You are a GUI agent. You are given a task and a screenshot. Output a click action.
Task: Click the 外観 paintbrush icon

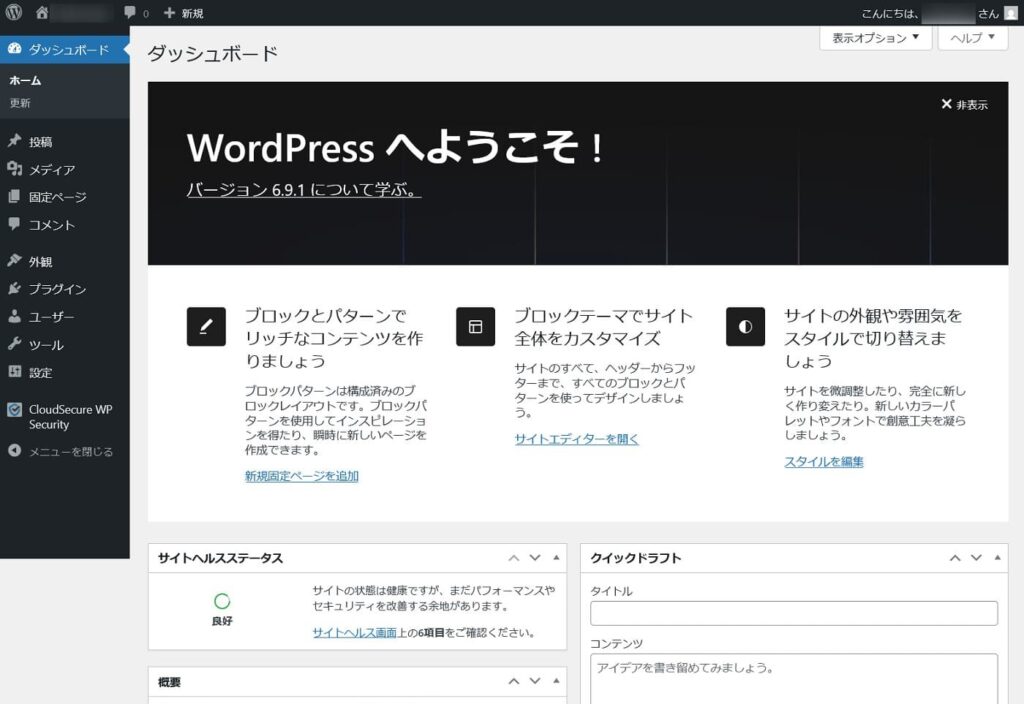point(14,261)
